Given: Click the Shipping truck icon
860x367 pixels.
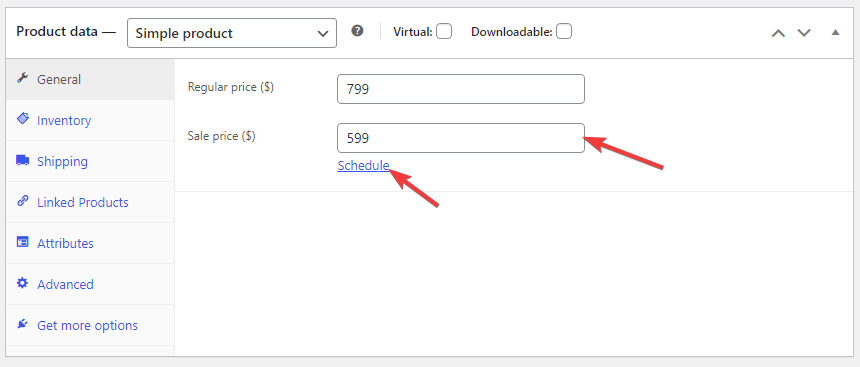Looking at the screenshot, I should [22, 160].
